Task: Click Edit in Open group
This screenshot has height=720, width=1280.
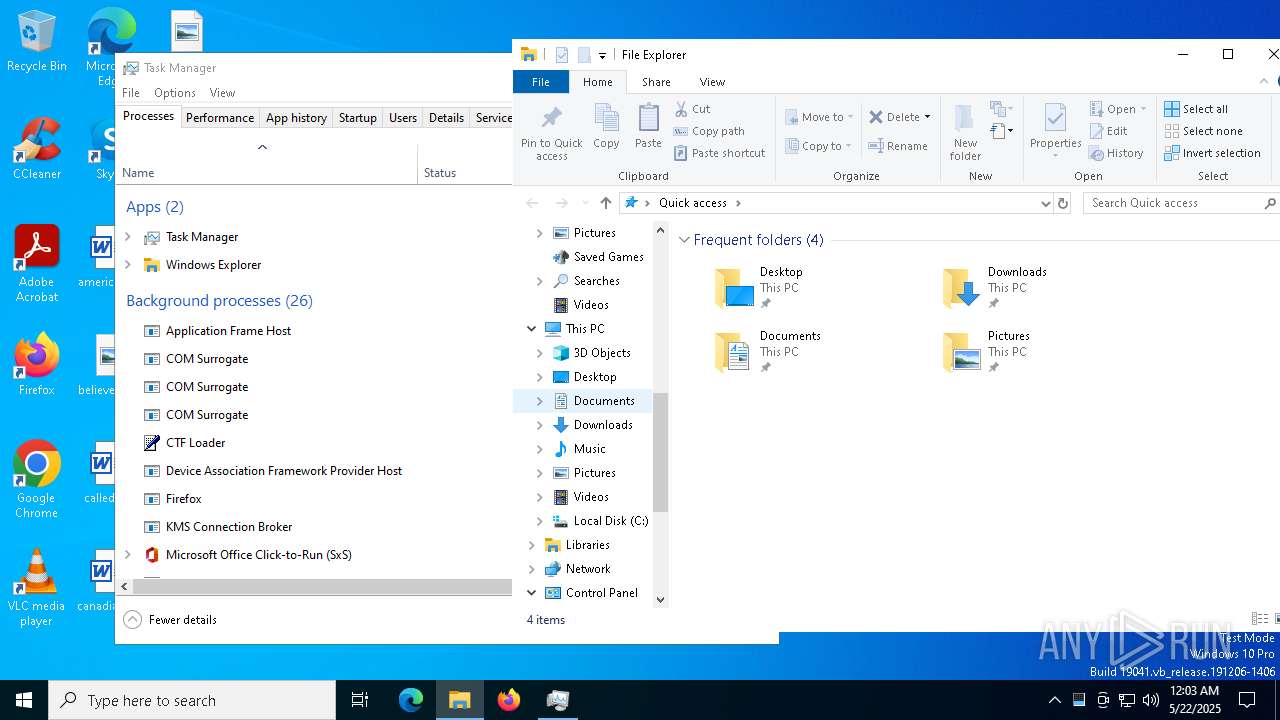Action: 1108,131
